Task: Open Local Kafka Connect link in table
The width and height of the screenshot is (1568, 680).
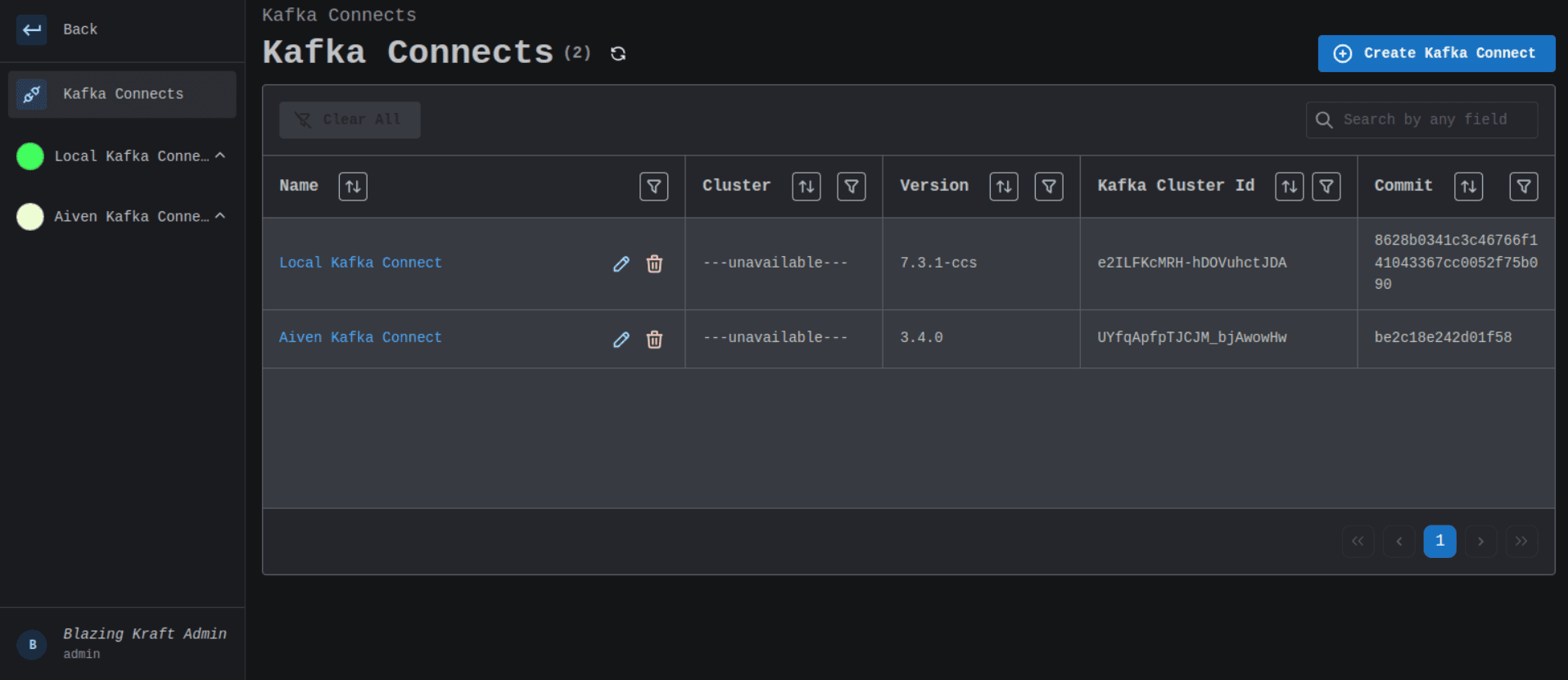Action: (x=360, y=263)
